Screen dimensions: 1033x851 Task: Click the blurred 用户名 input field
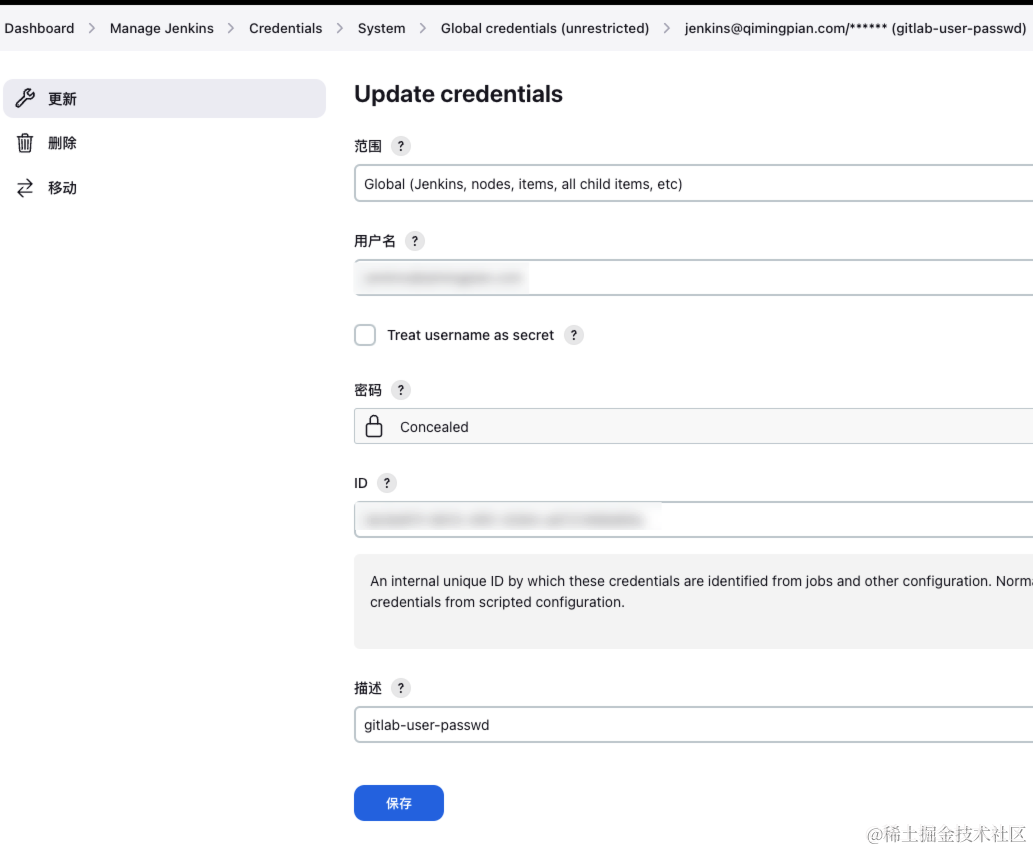click(x=694, y=278)
